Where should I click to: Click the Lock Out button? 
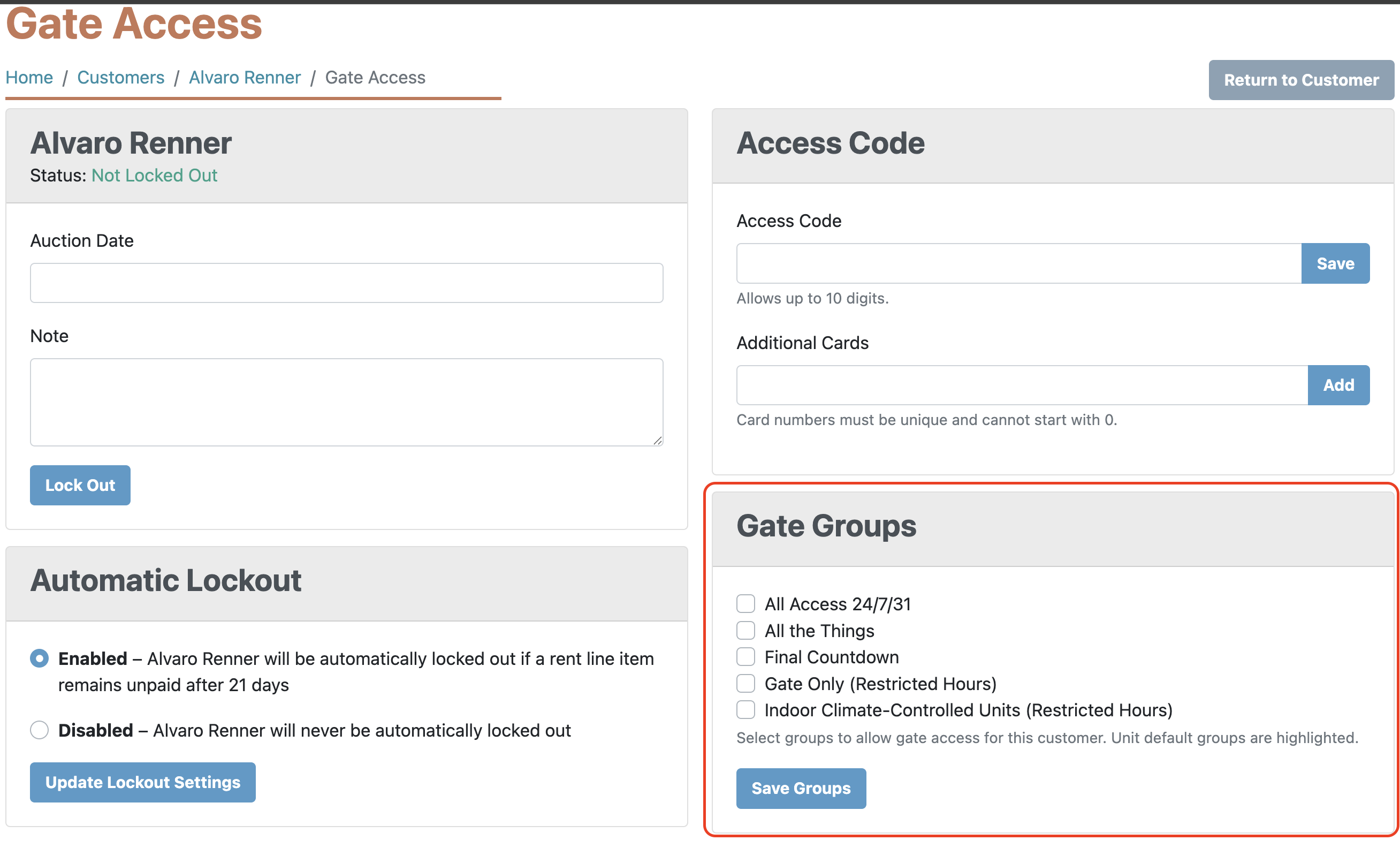coord(80,486)
